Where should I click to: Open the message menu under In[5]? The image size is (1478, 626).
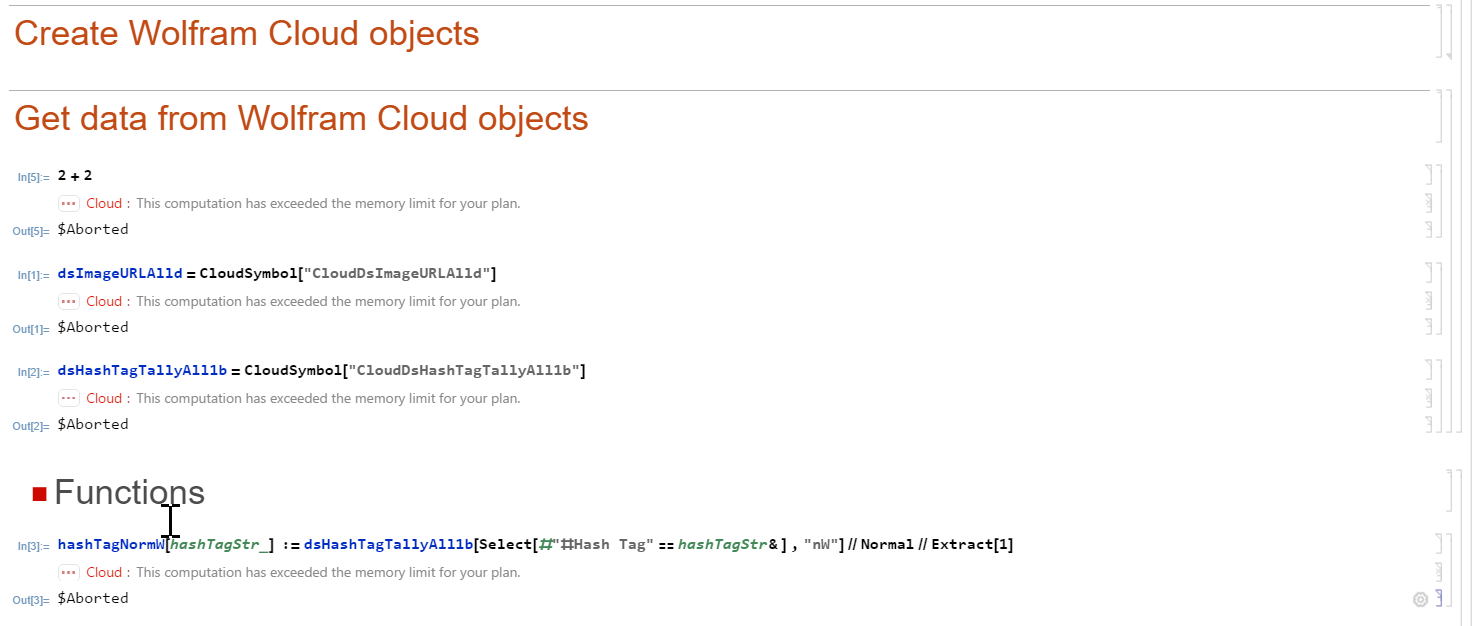tap(69, 203)
